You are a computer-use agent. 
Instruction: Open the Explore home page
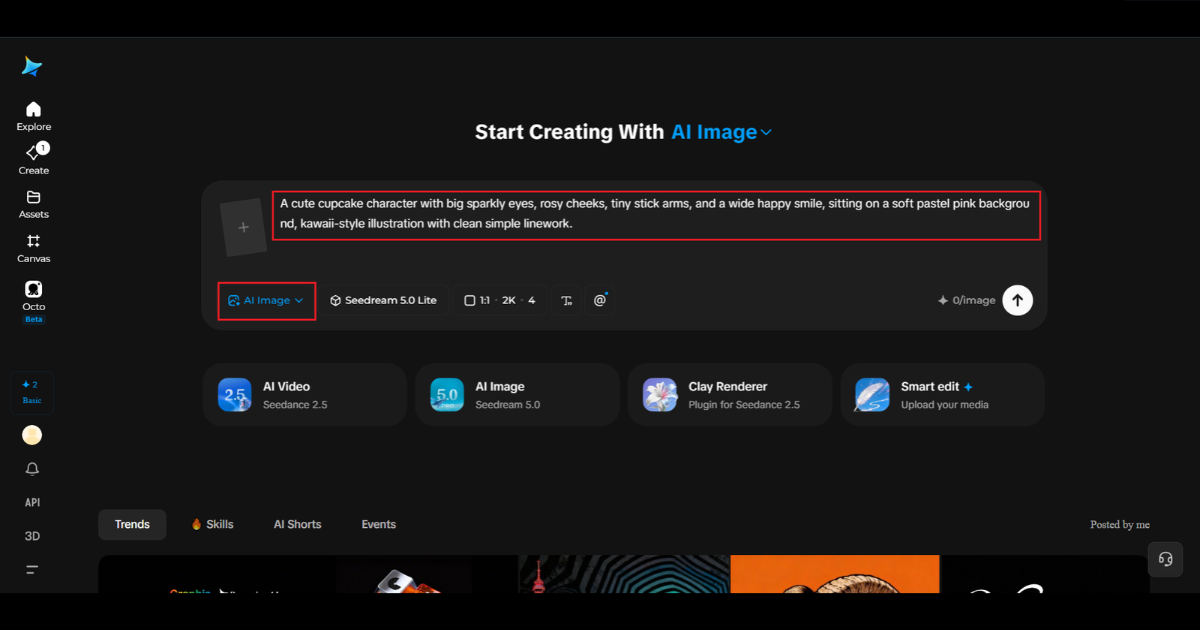[33, 116]
